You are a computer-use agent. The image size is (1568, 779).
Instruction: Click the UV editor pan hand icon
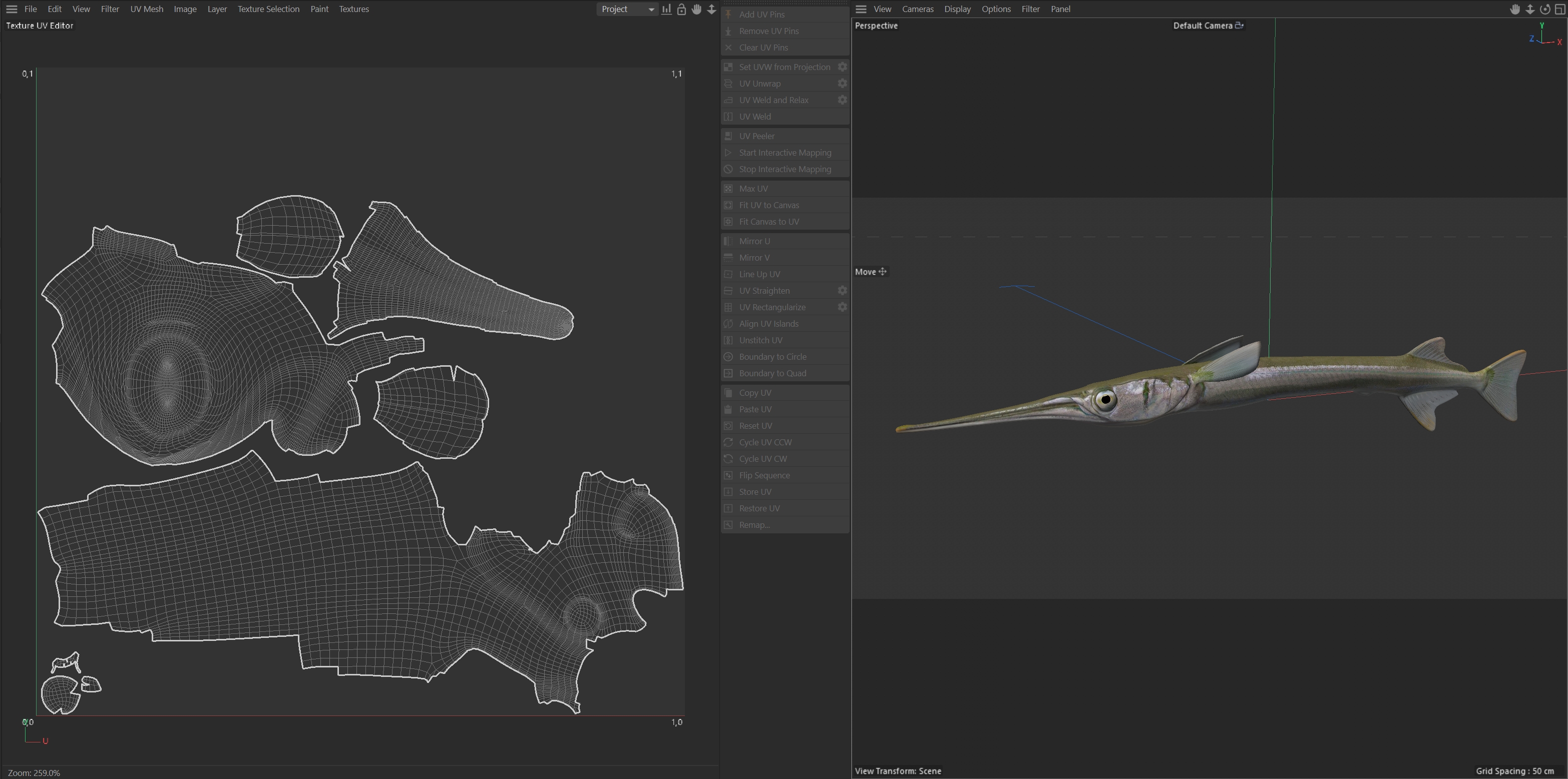point(696,9)
